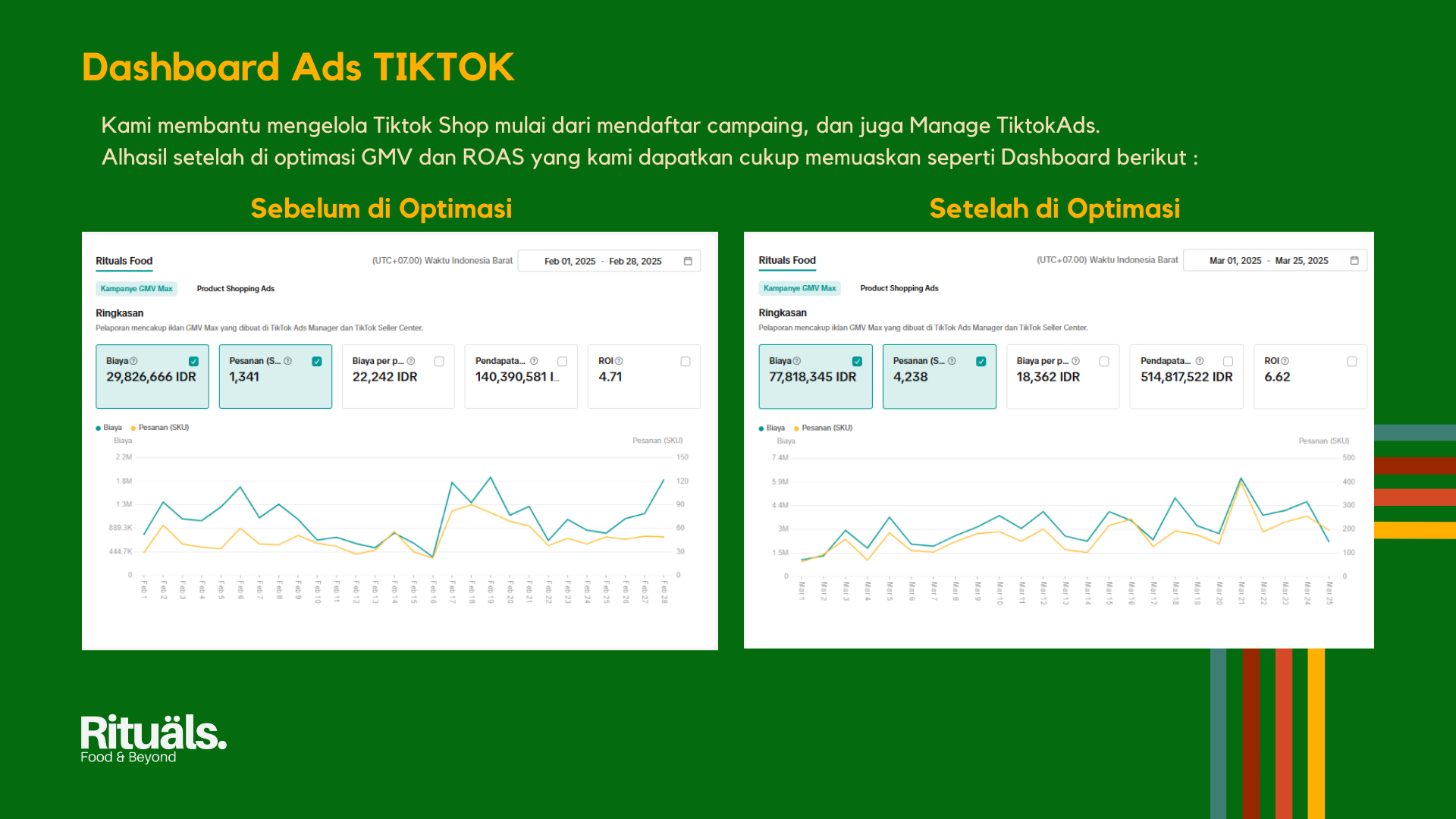
Task: Enable ROI checkbox showing 4.71
Action: [686, 362]
